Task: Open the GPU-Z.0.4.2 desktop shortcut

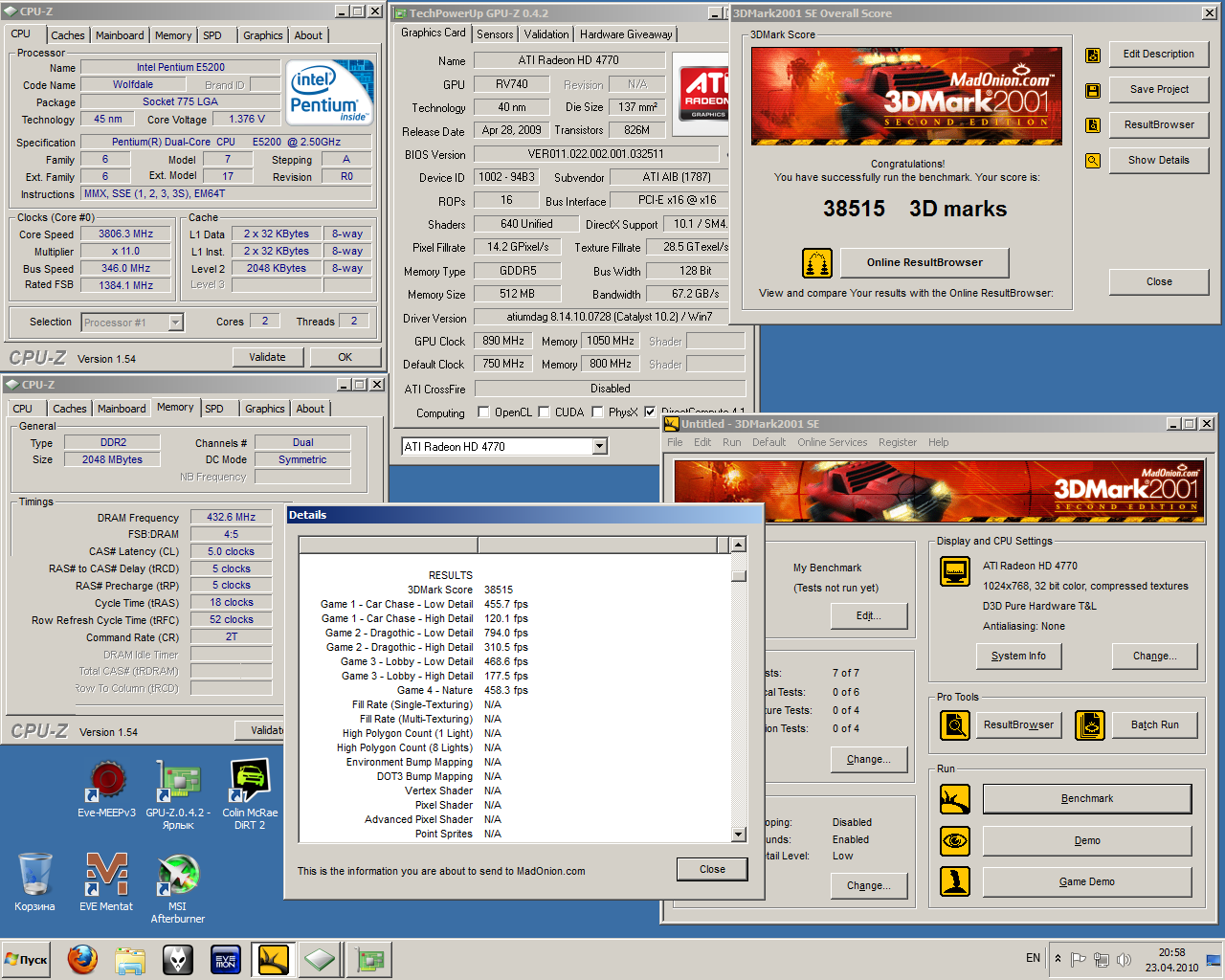Action: pyautogui.click(x=178, y=794)
